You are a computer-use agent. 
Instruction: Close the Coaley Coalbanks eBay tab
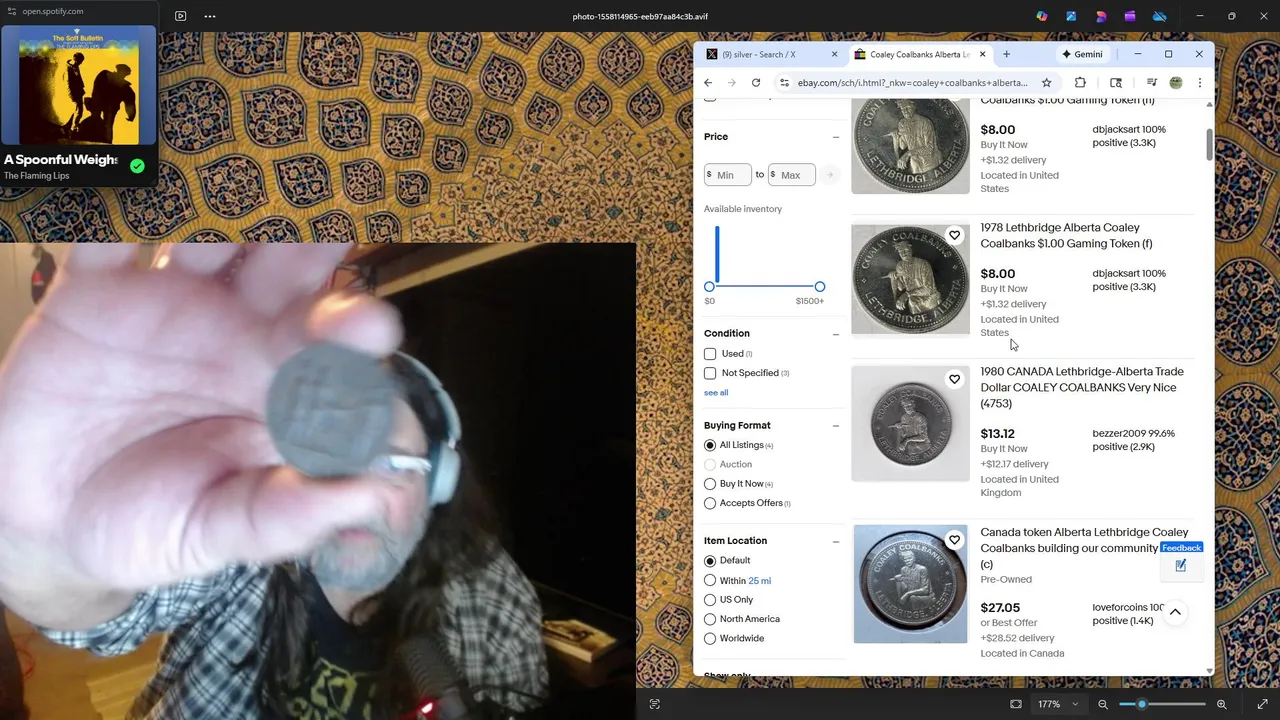(982, 54)
